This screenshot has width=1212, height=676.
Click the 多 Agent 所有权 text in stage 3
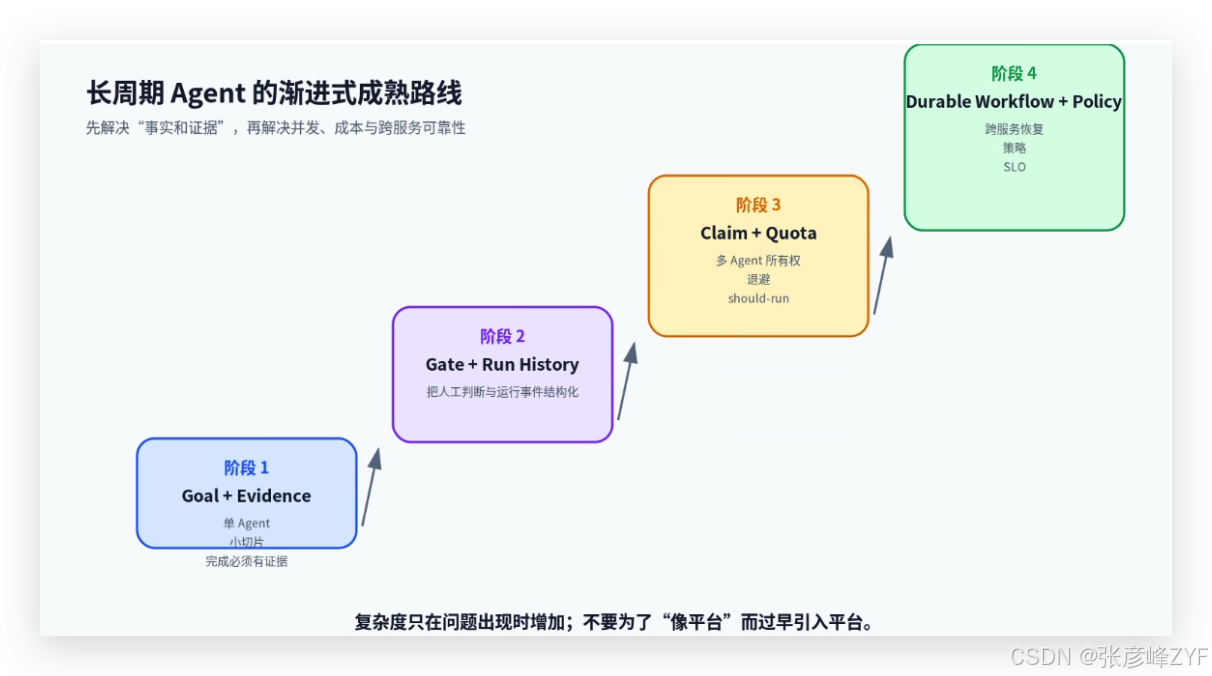pyautogui.click(x=758, y=260)
